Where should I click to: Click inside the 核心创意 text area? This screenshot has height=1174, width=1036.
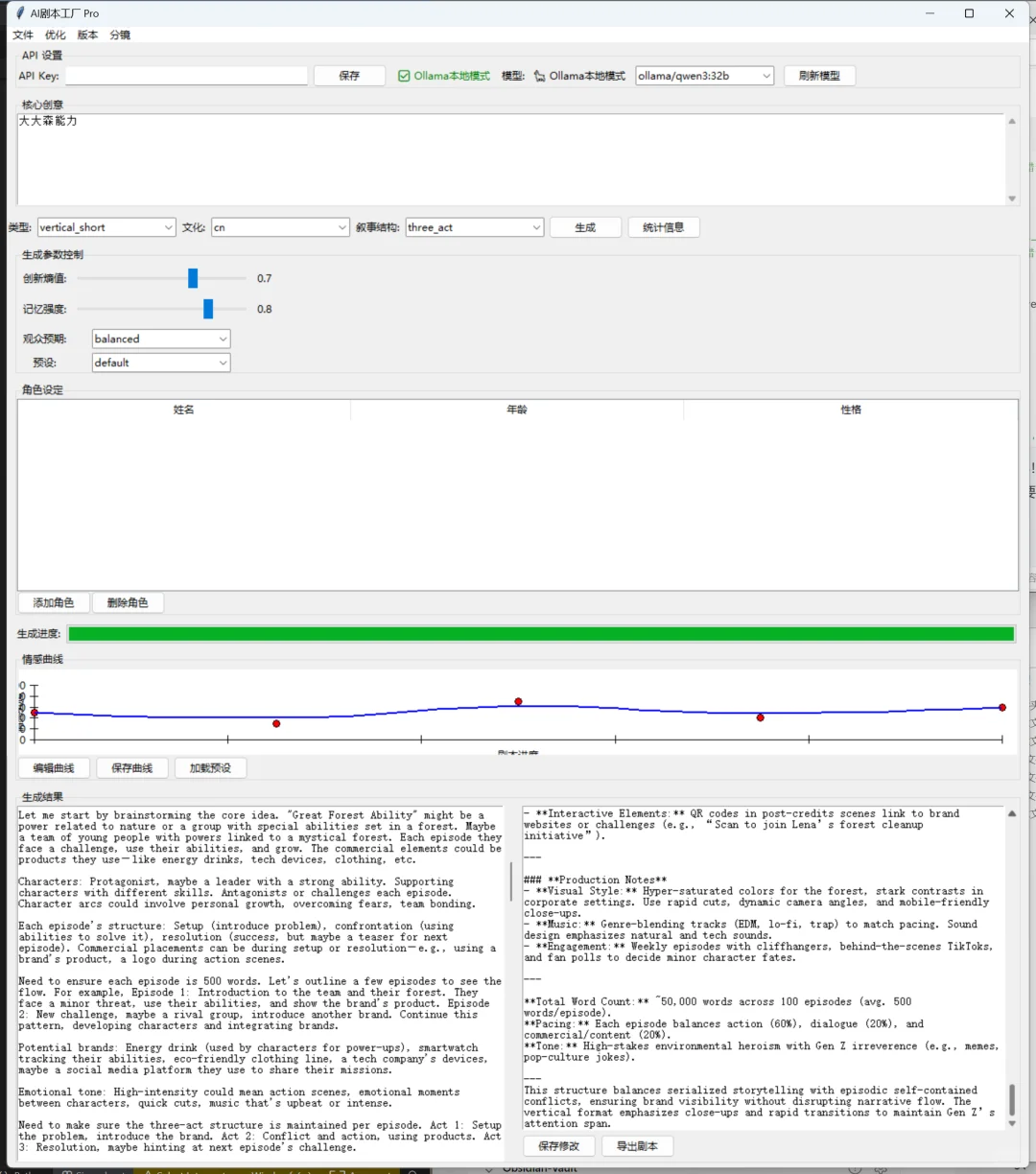coord(510,159)
